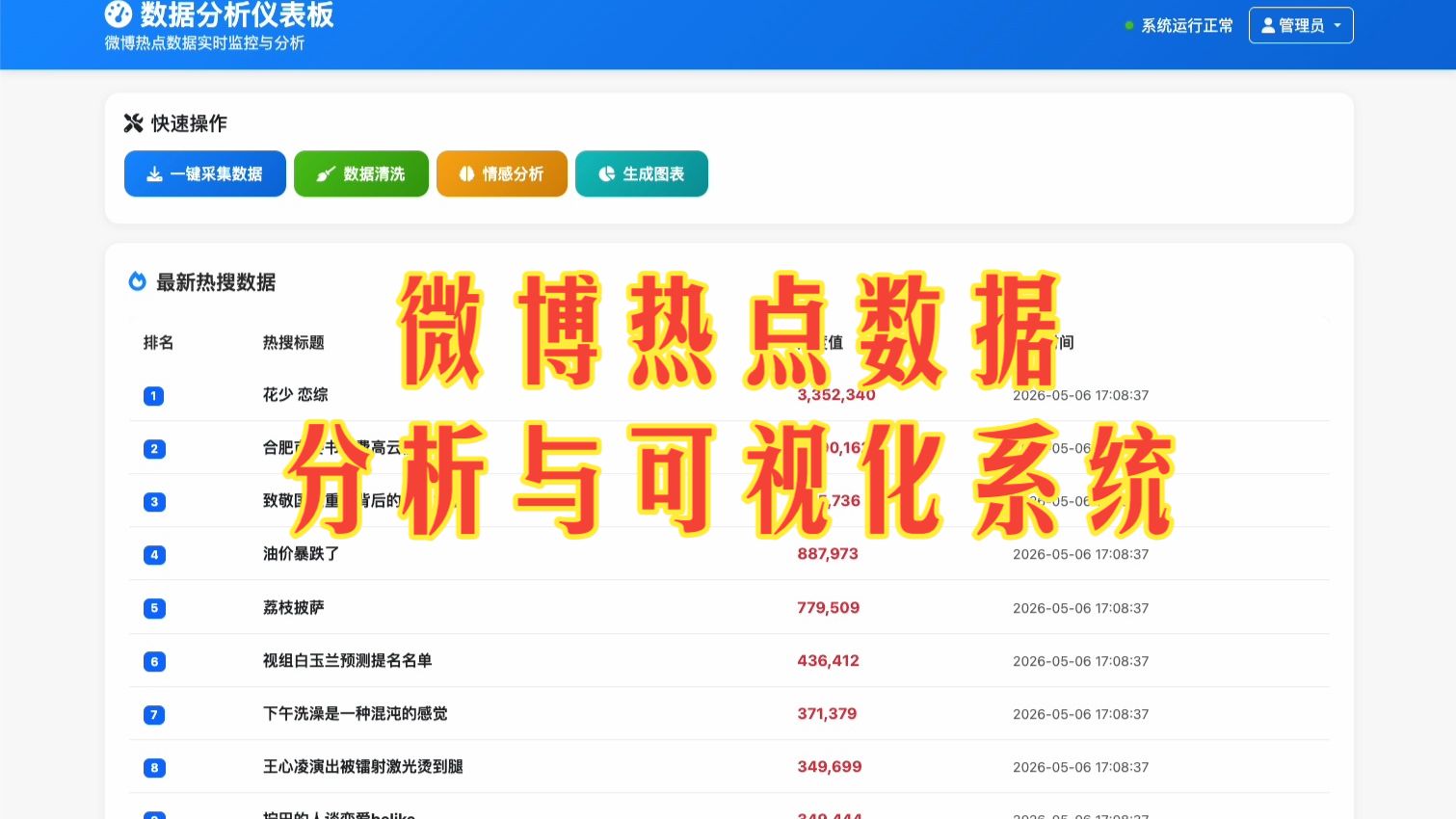This screenshot has height=819, width=1456.
Task: Click the 快速操作 section heading
Action: (x=189, y=123)
